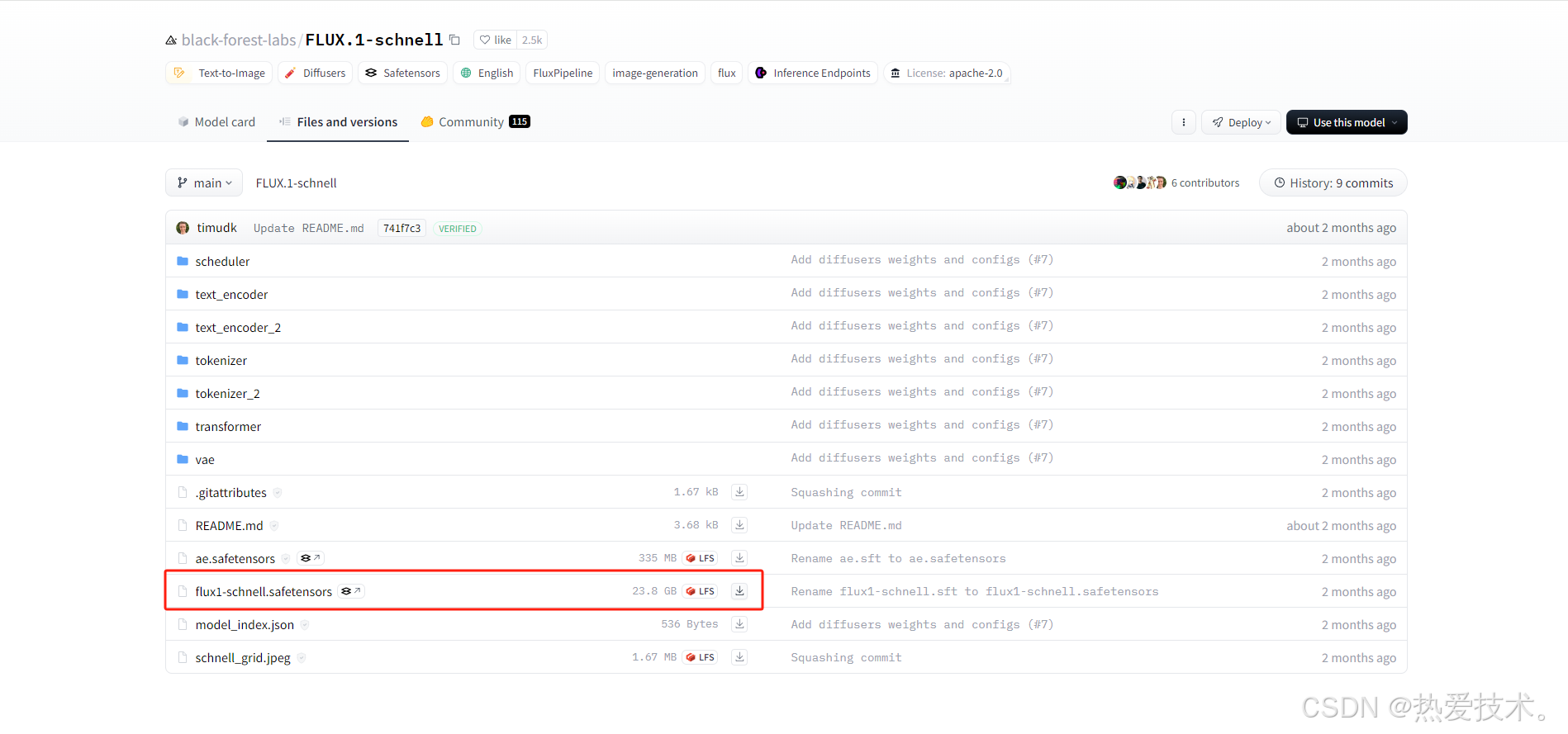Viewport: 1568px width, 734px height.
Task: Open the text_encoder folder
Action: [231, 294]
